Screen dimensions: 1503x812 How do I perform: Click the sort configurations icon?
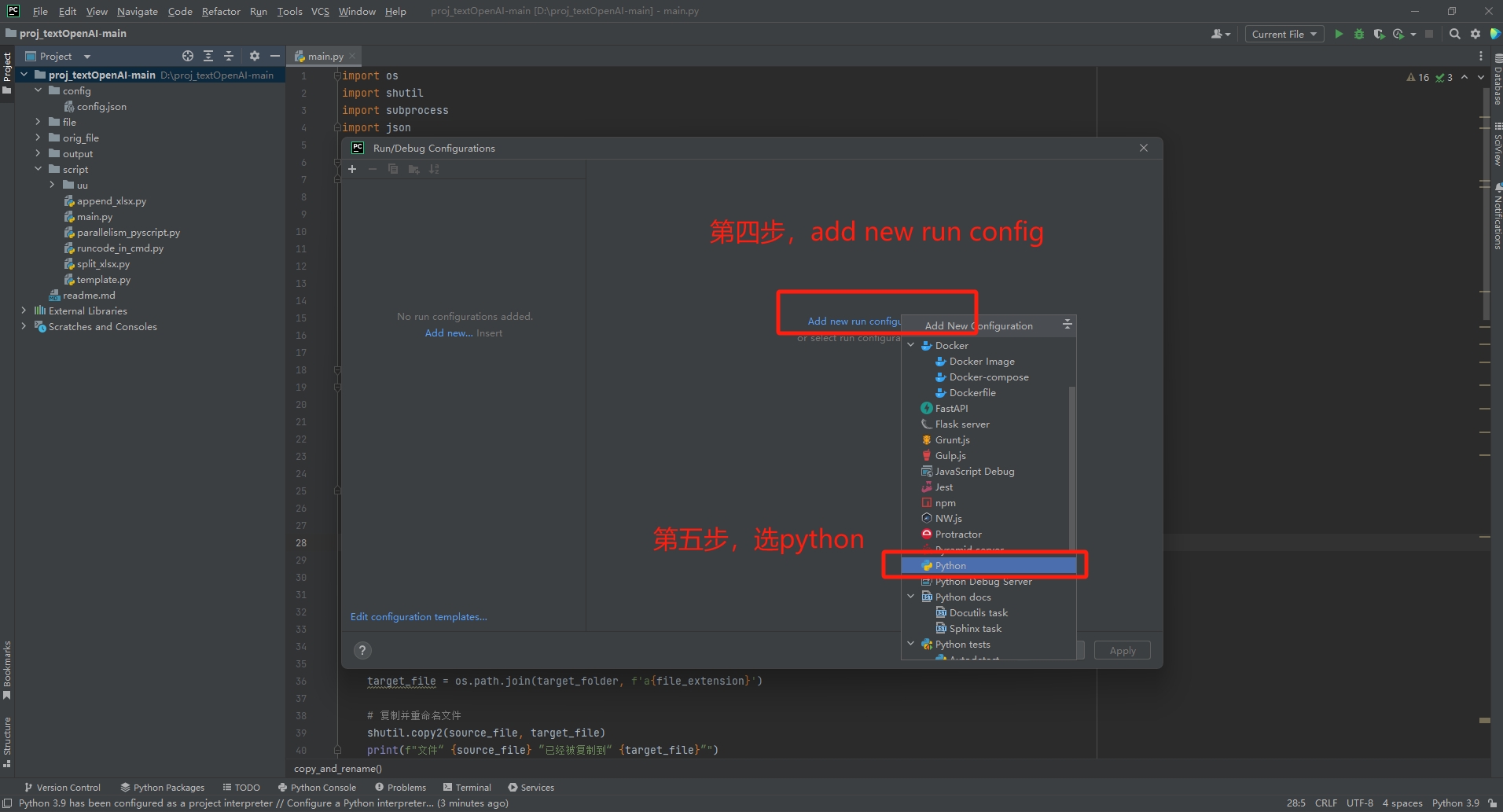tap(434, 169)
